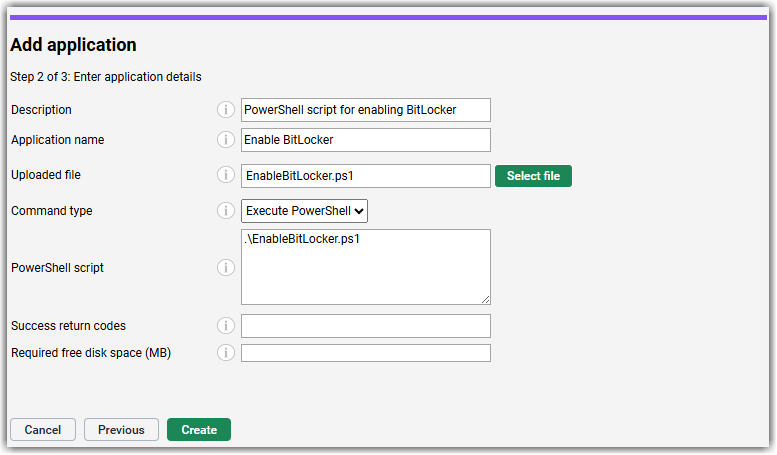Click the info icon beside Application name
777x455 pixels.
click(x=226, y=140)
